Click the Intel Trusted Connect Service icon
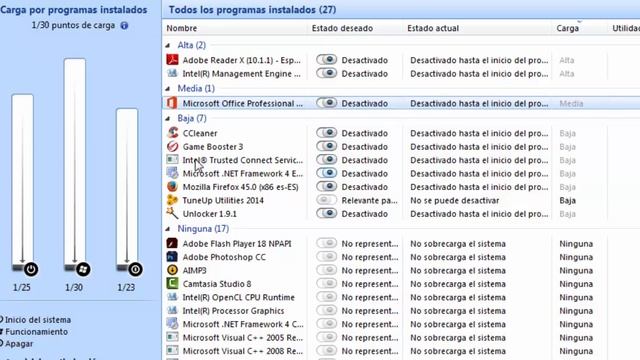The width and height of the screenshot is (640, 360). 172,160
